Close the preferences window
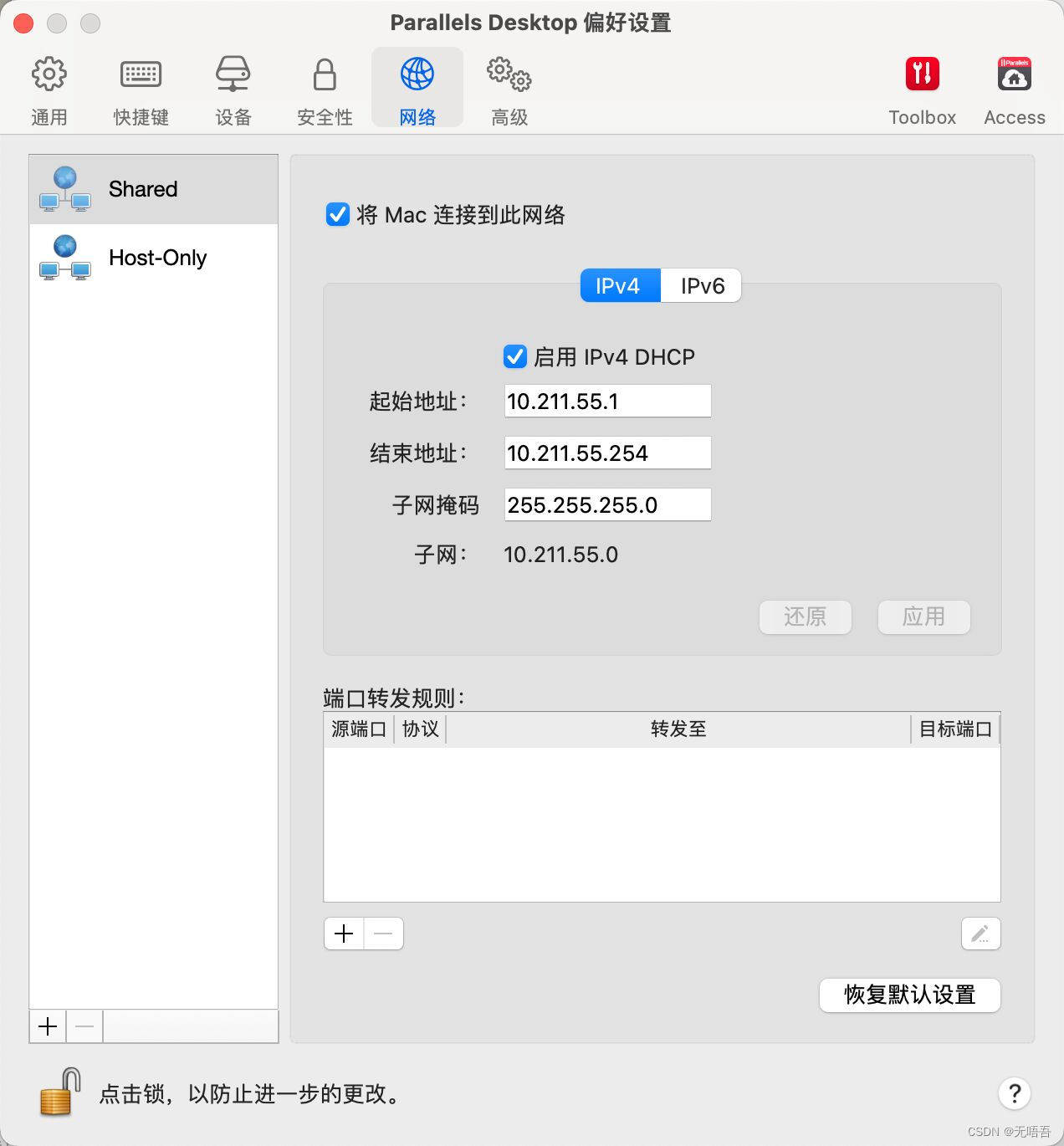The height and width of the screenshot is (1146, 1064). click(x=23, y=23)
